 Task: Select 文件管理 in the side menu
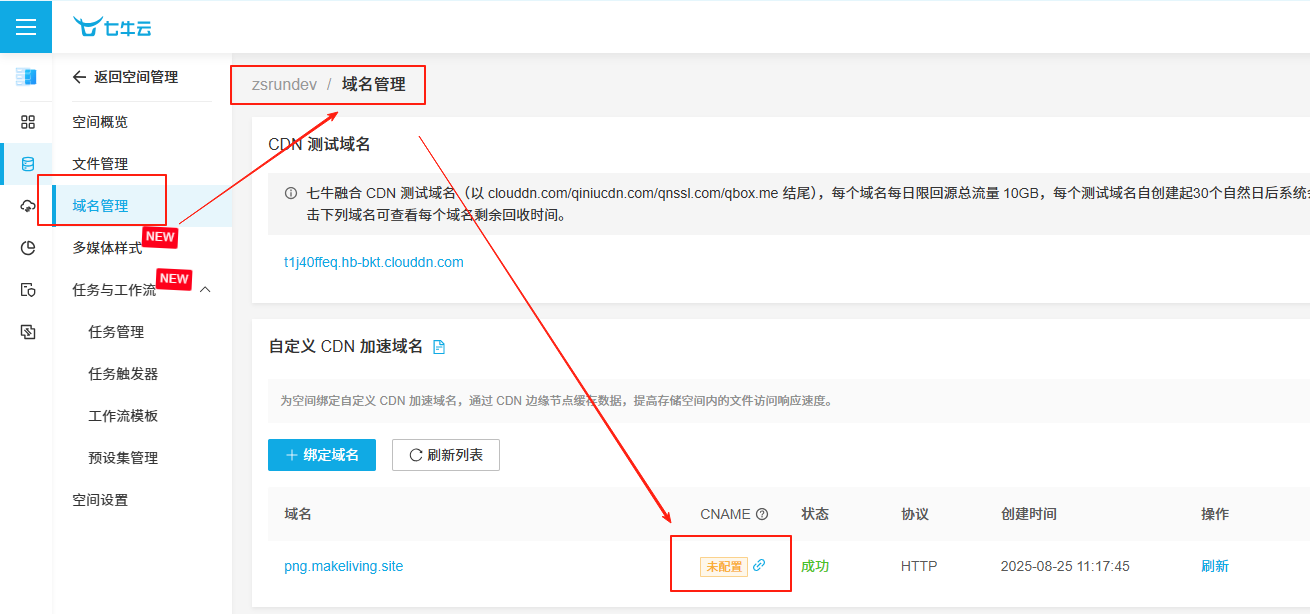pos(100,164)
